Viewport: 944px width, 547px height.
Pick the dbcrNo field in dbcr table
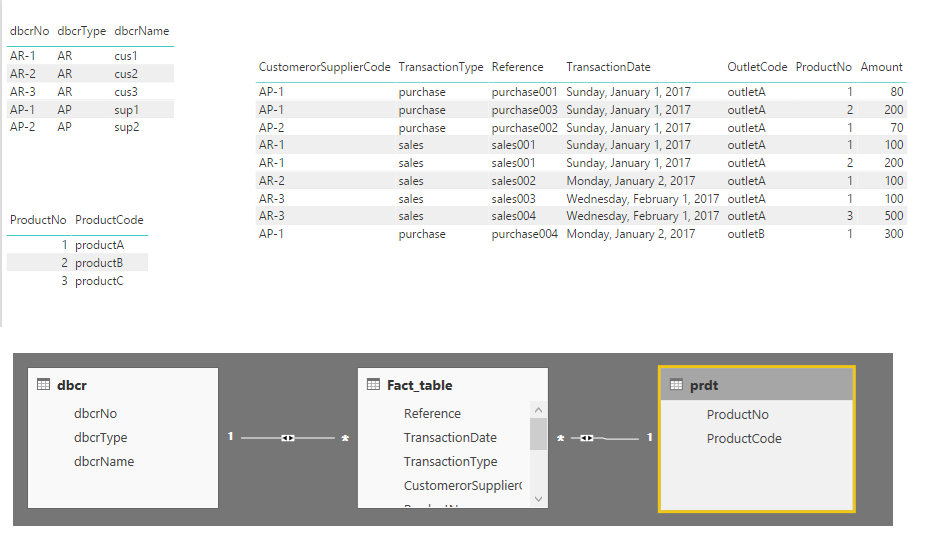pos(95,413)
